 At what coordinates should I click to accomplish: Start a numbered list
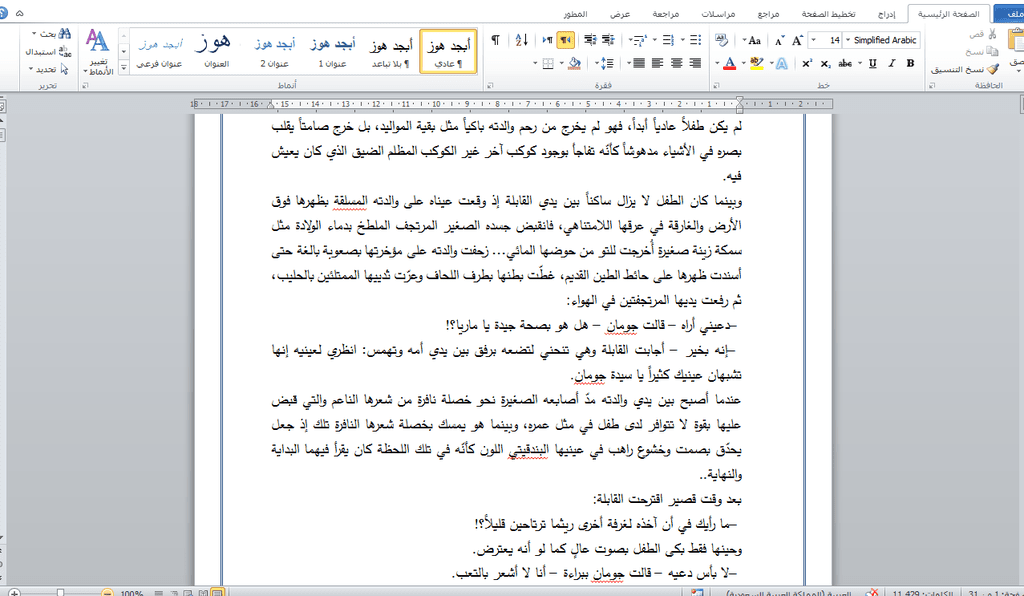point(668,40)
